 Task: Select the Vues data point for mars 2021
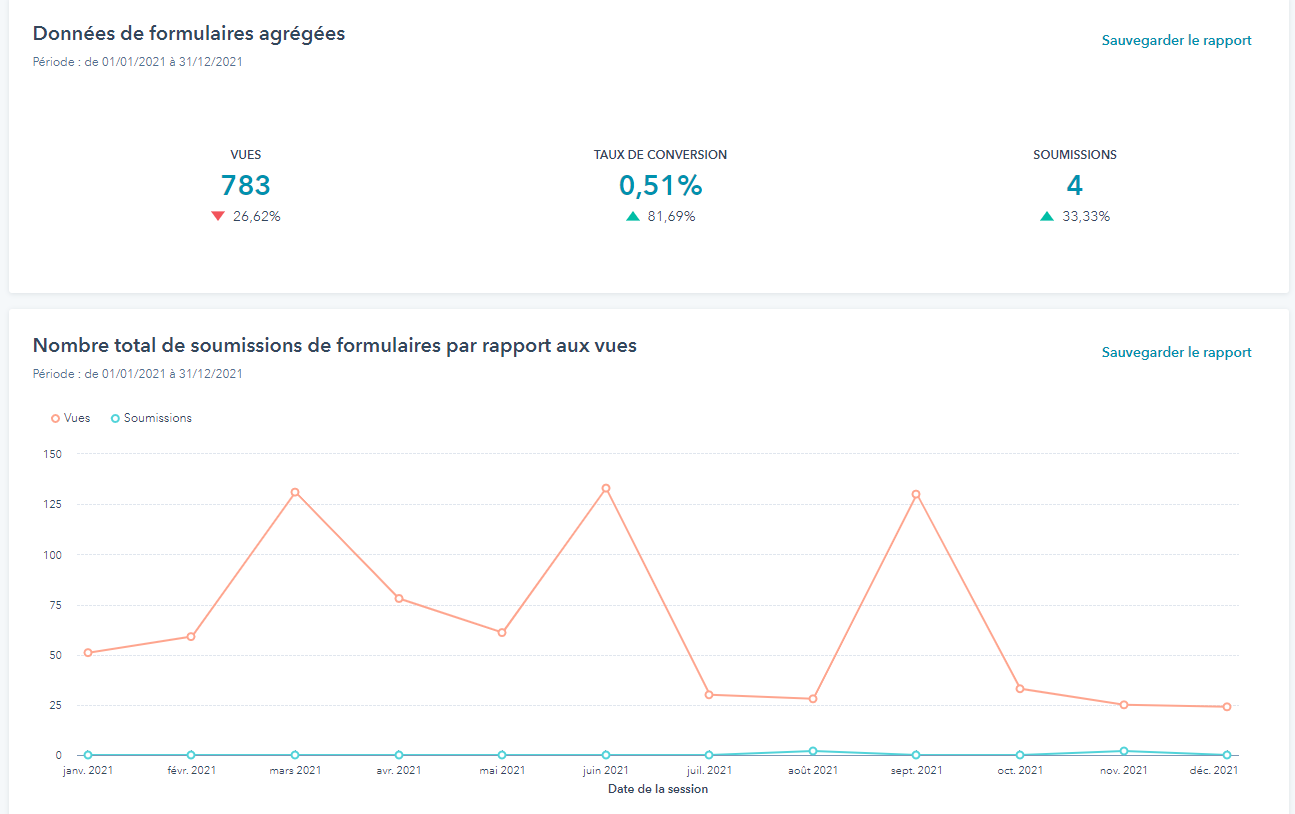click(295, 492)
